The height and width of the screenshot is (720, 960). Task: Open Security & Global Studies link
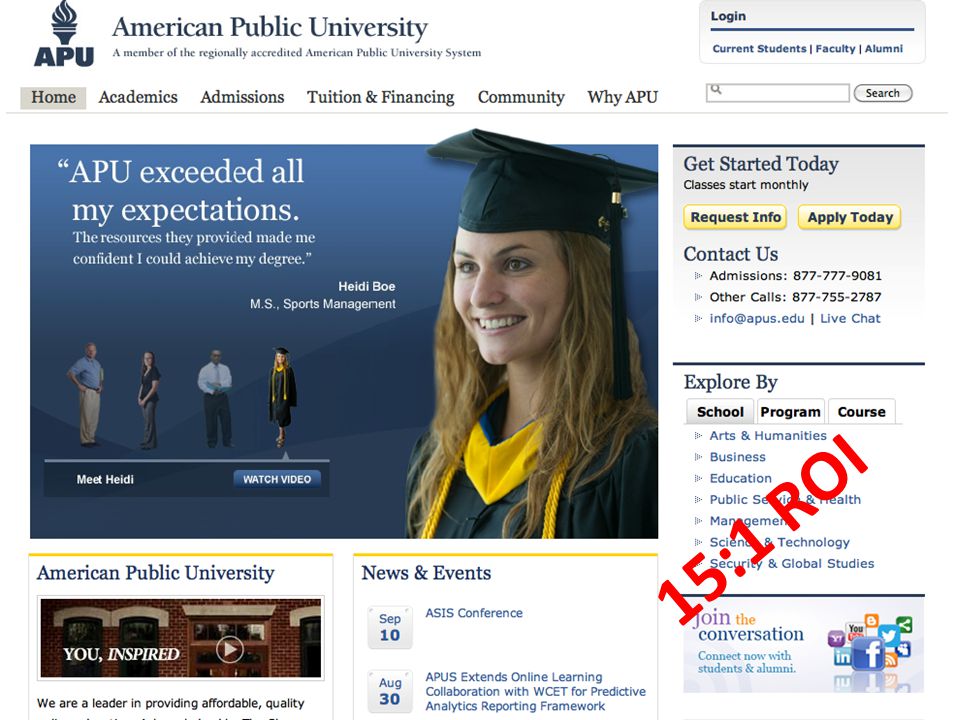792,564
